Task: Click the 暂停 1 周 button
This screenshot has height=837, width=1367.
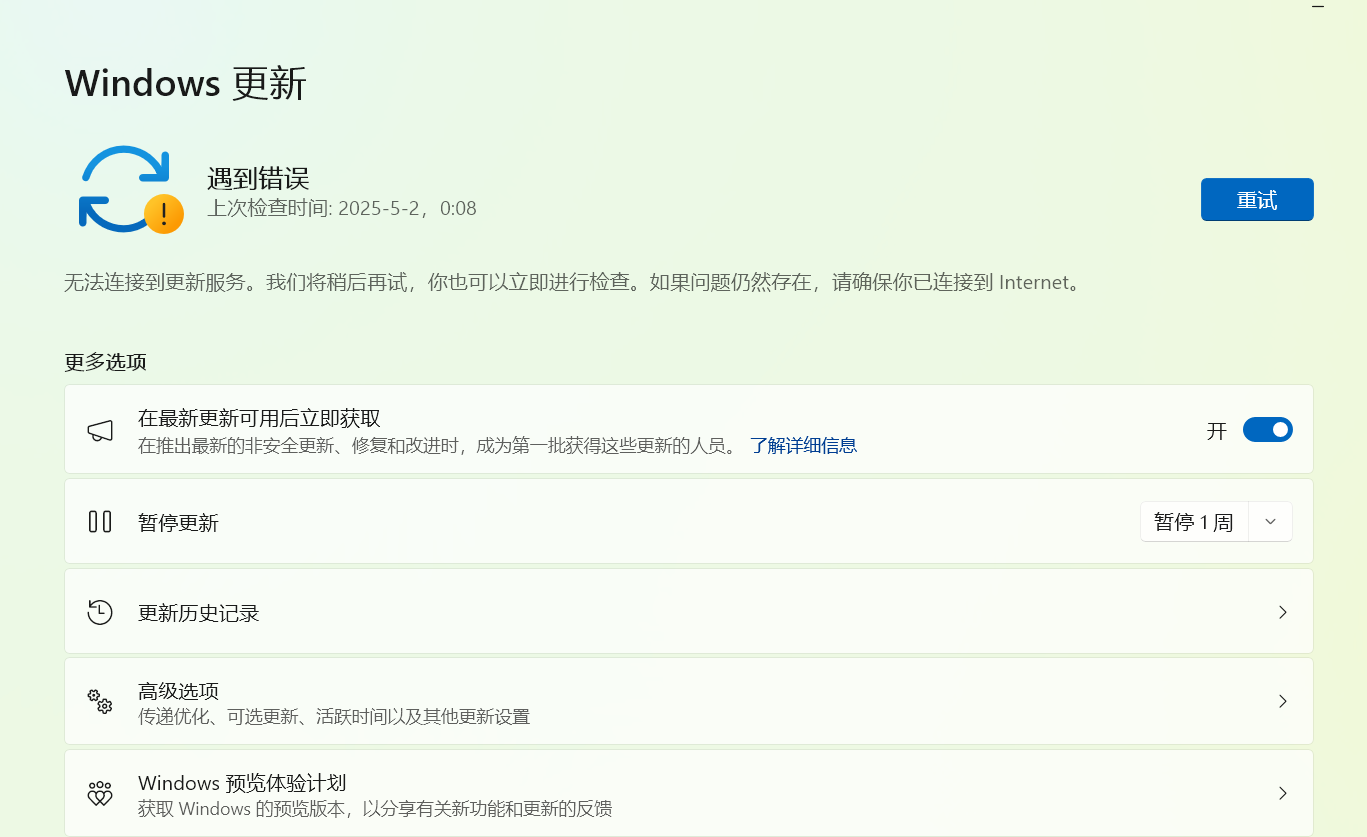Action: (x=1194, y=522)
